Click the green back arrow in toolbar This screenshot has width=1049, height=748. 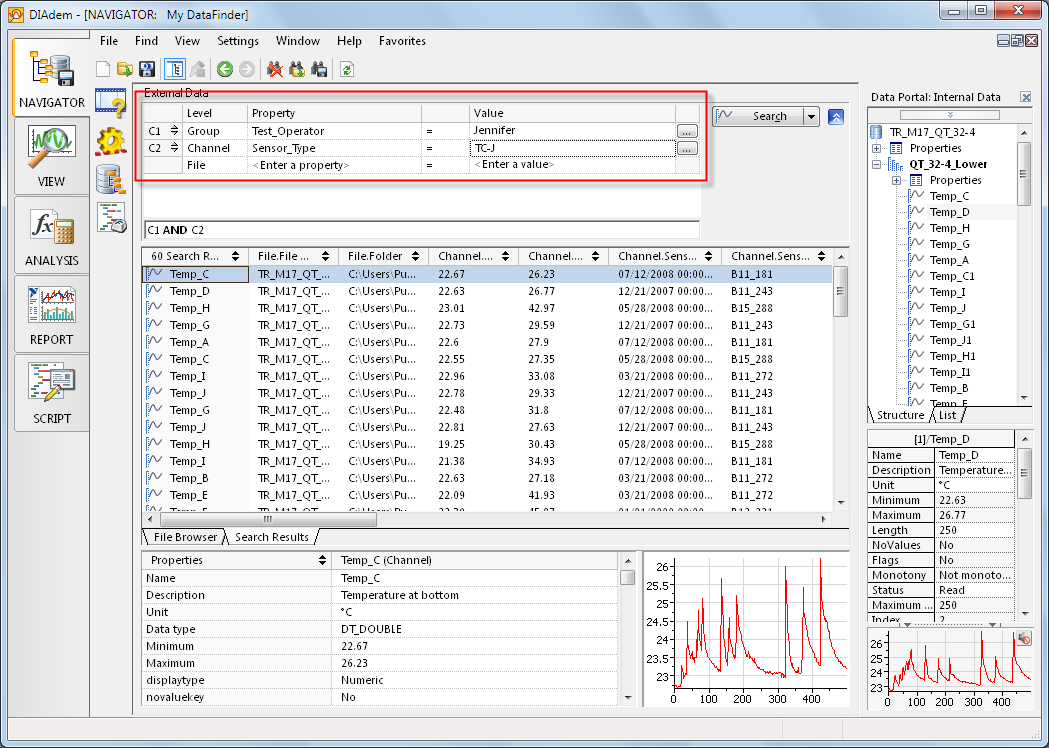pos(224,69)
